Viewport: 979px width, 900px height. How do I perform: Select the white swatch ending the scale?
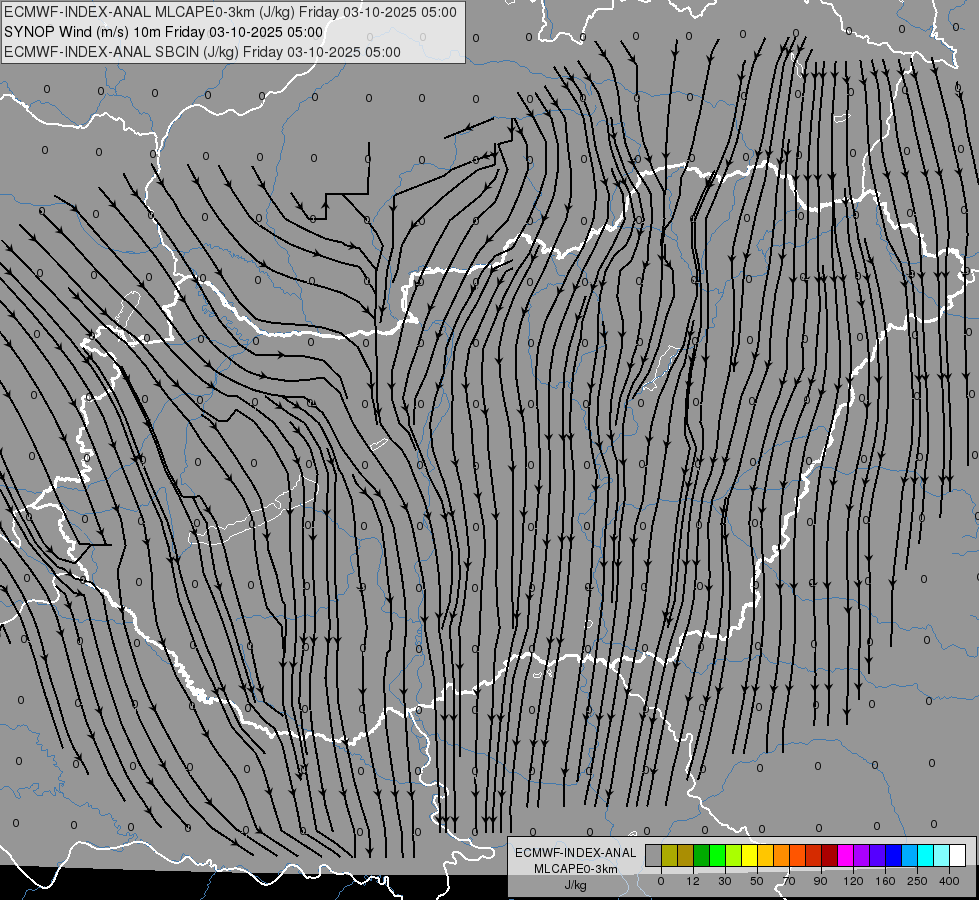point(957,855)
